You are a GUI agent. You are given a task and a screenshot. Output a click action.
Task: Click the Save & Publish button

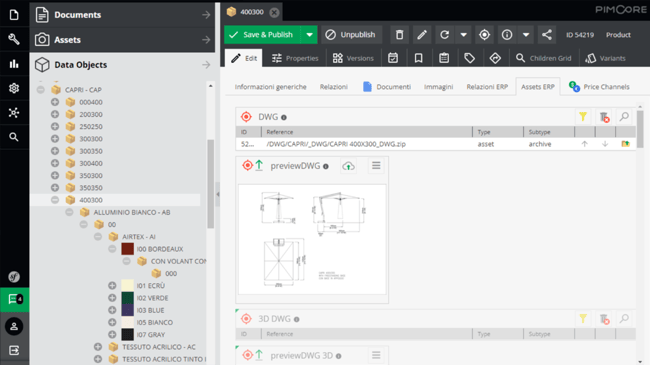point(263,35)
